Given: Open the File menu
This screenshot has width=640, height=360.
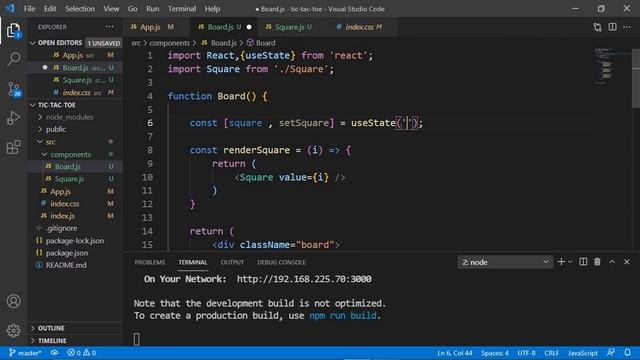Looking at the screenshot, I should point(29,9).
